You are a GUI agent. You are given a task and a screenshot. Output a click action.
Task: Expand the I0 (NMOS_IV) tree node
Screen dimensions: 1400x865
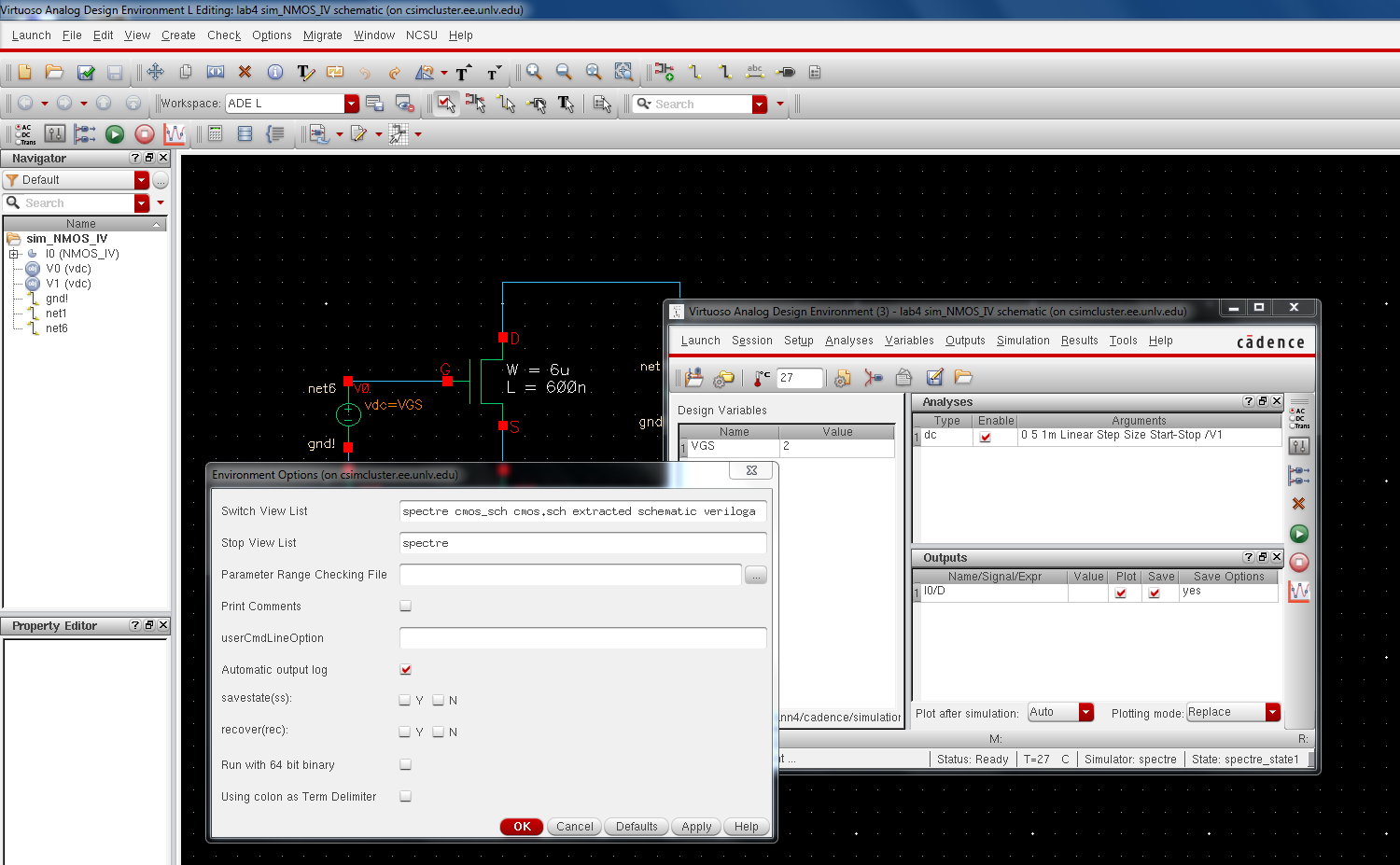pyautogui.click(x=14, y=254)
